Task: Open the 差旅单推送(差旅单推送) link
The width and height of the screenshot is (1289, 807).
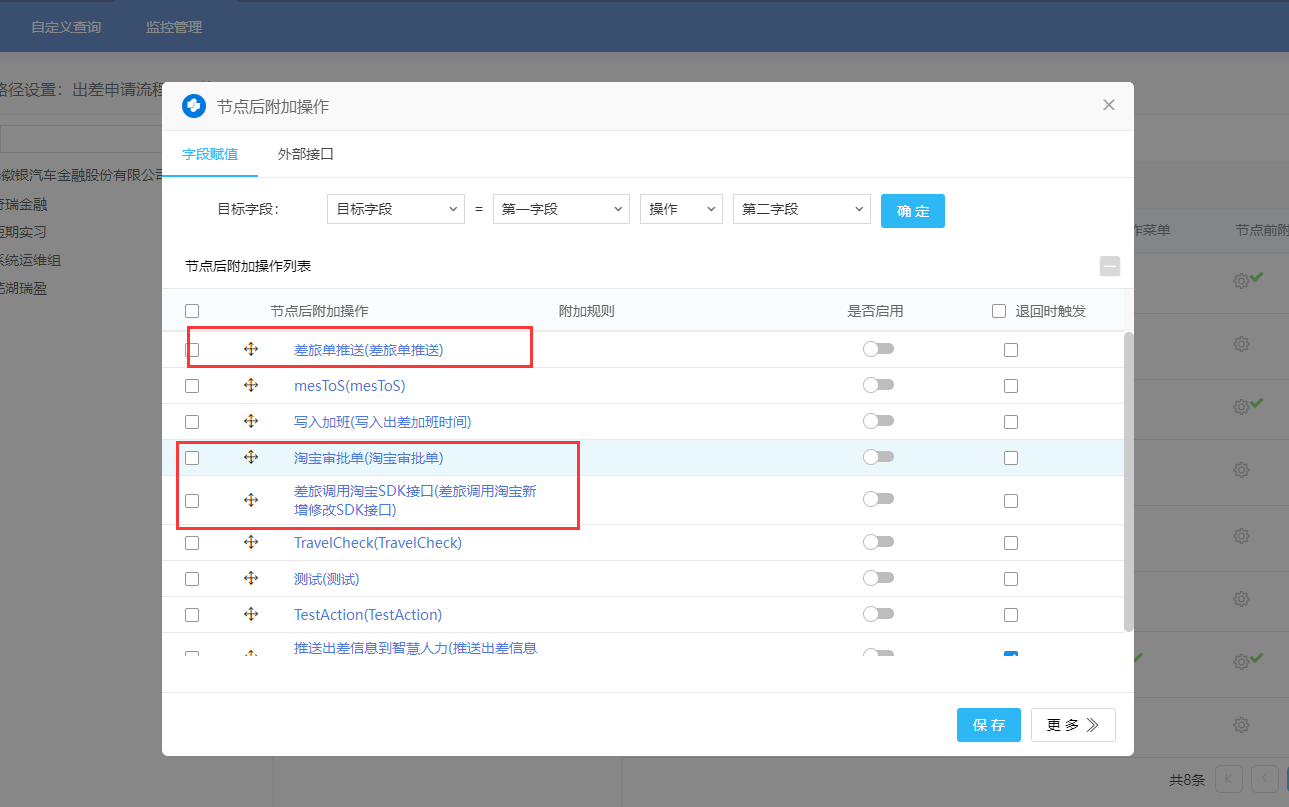Action: (368, 350)
